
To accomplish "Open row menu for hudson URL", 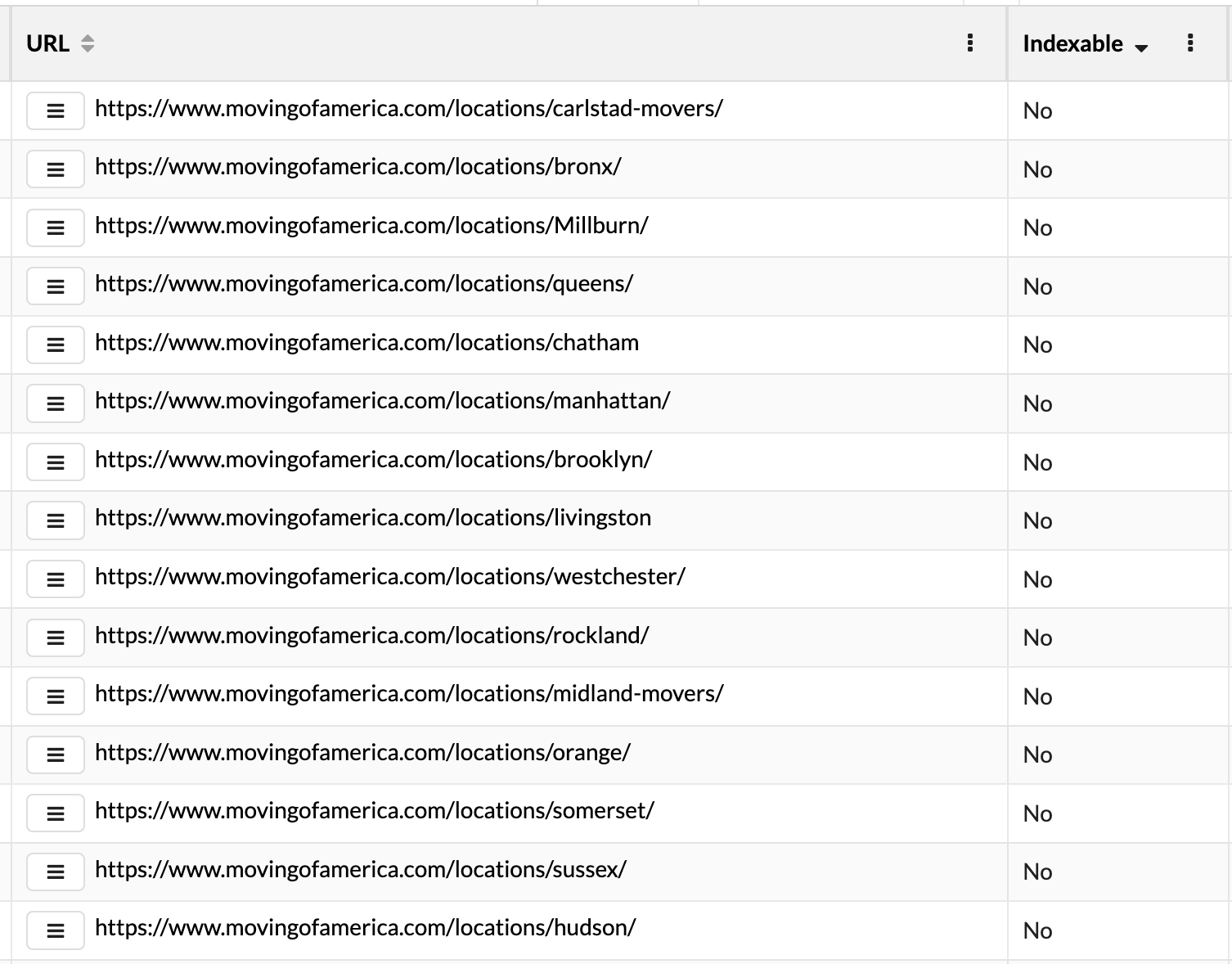I will (x=56, y=930).
